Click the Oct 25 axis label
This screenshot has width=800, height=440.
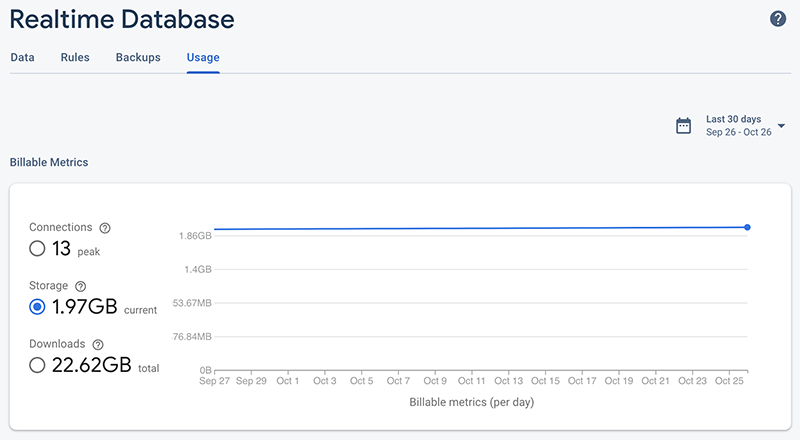(729, 381)
